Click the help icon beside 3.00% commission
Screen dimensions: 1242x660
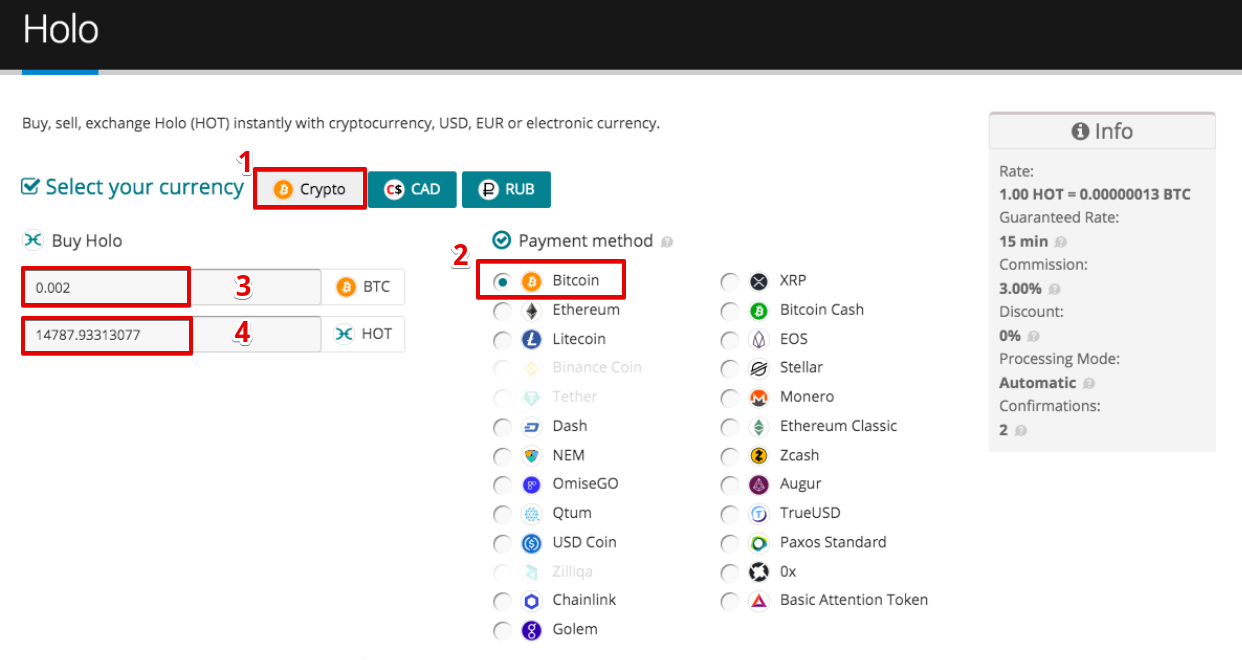1054,289
